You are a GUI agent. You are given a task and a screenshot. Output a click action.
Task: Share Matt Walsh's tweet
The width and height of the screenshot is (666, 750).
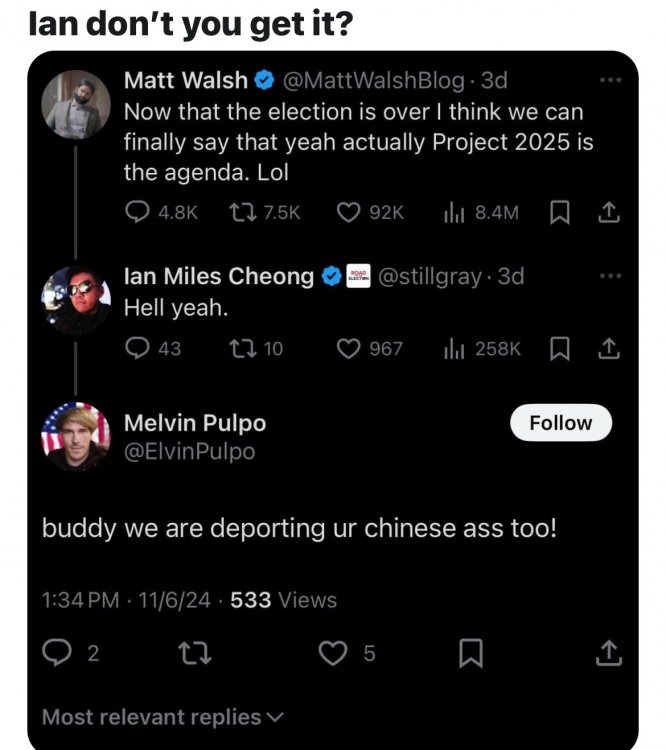coord(608,211)
